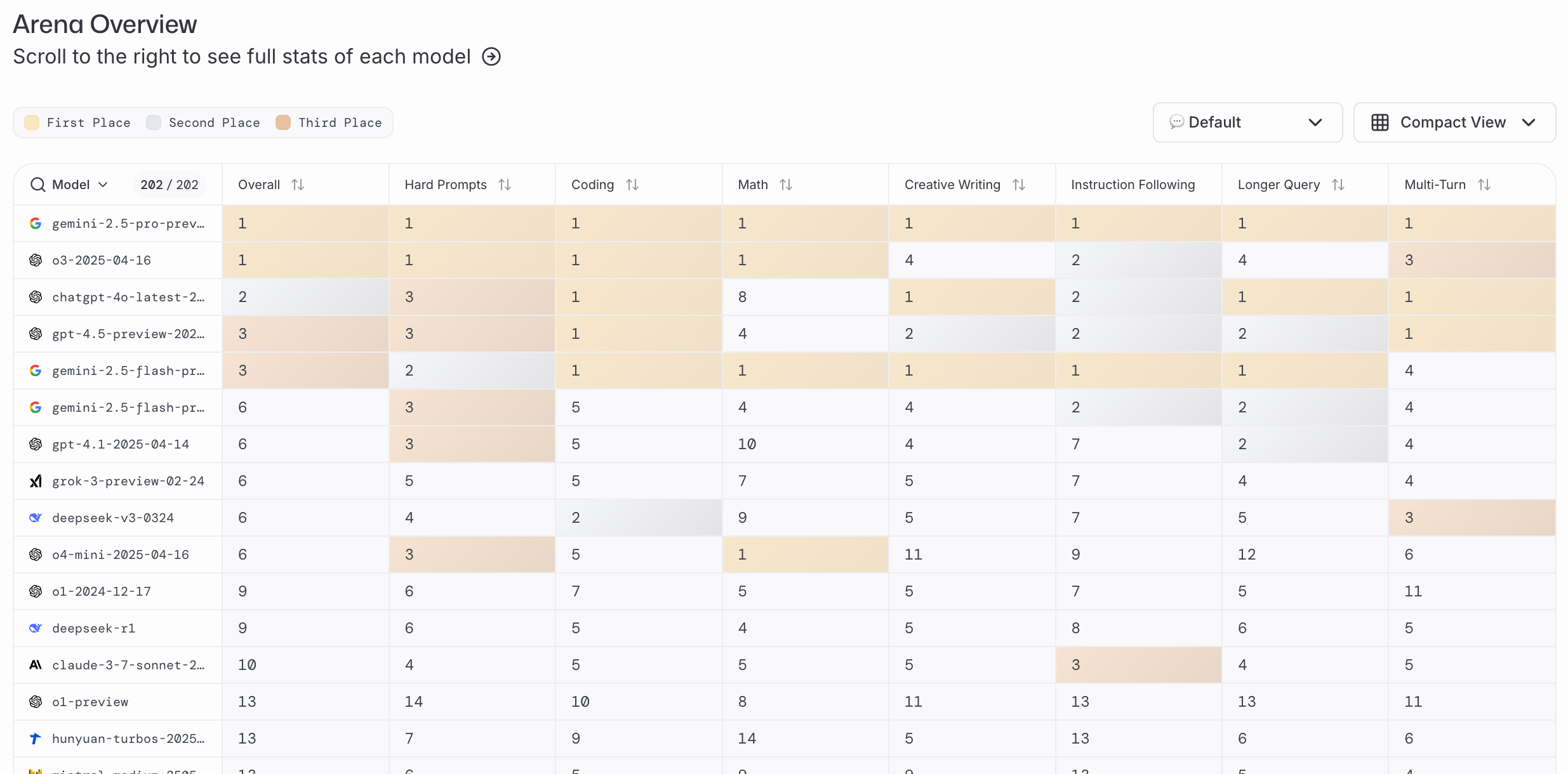Screen dimensions: 1568x774
Task: Click the scroll-right arrow circle icon
Action: [x=491, y=56]
